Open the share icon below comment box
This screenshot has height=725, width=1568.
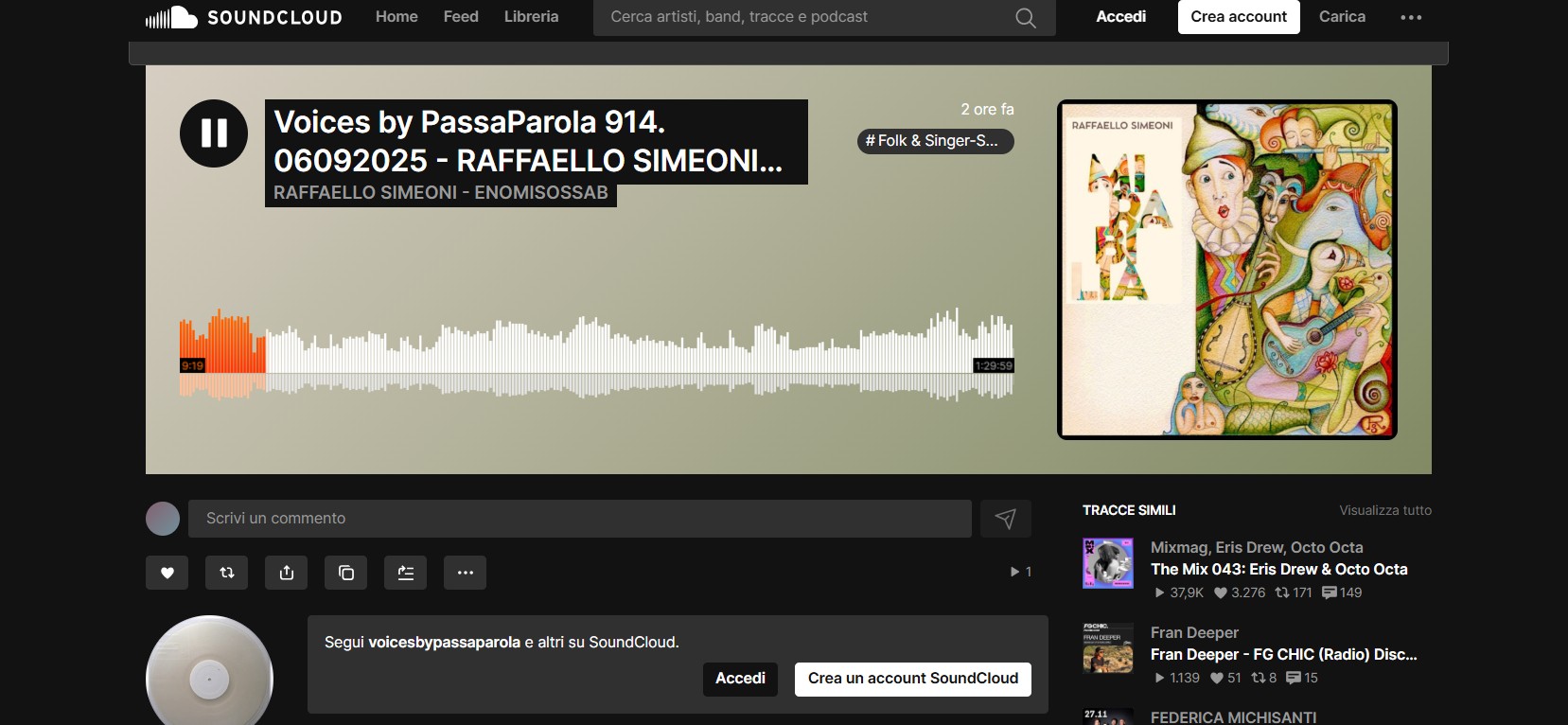(287, 573)
